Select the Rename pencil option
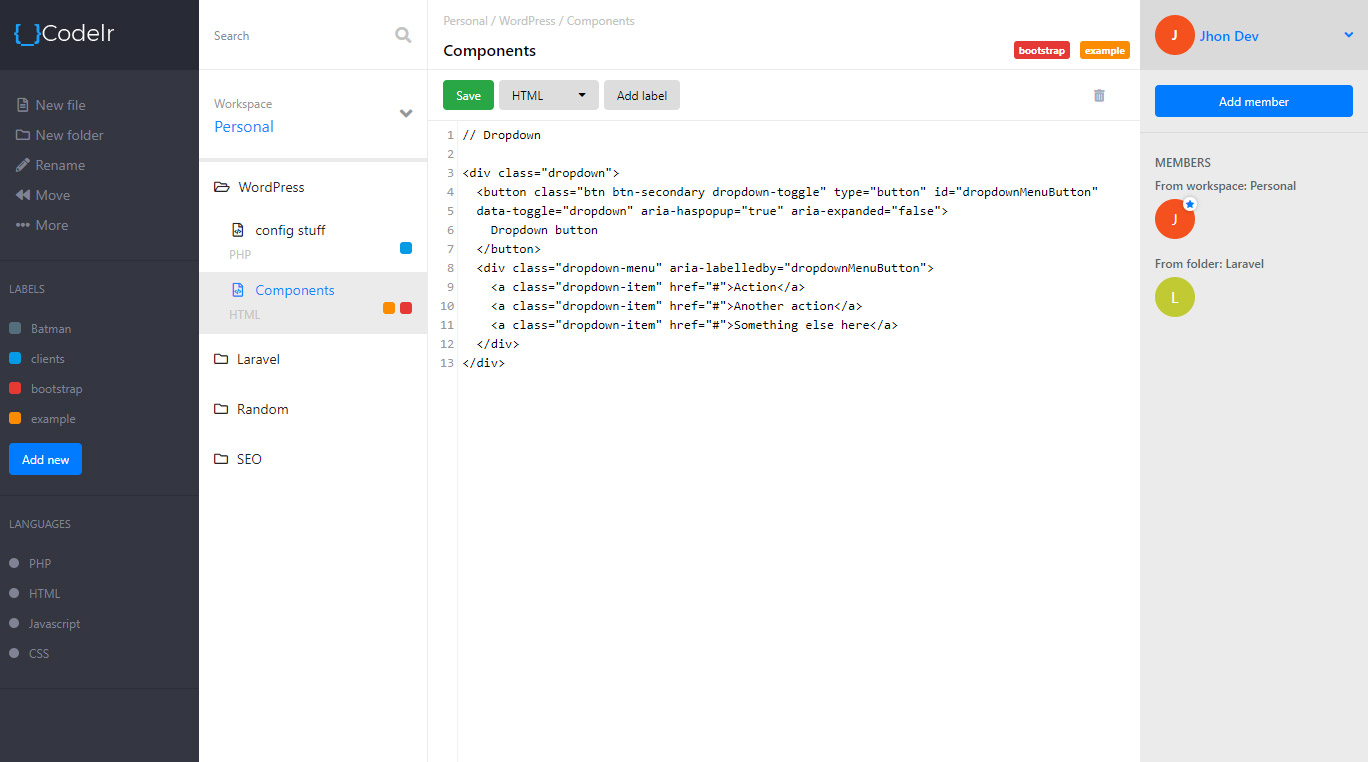This screenshot has width=1368, height=762. click(x=51, y=165)
